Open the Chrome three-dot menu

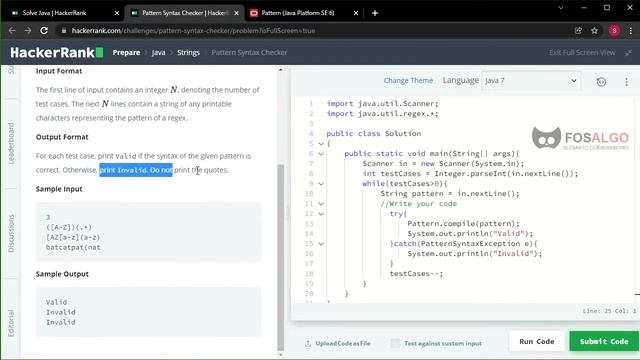[x=631, y=31]
